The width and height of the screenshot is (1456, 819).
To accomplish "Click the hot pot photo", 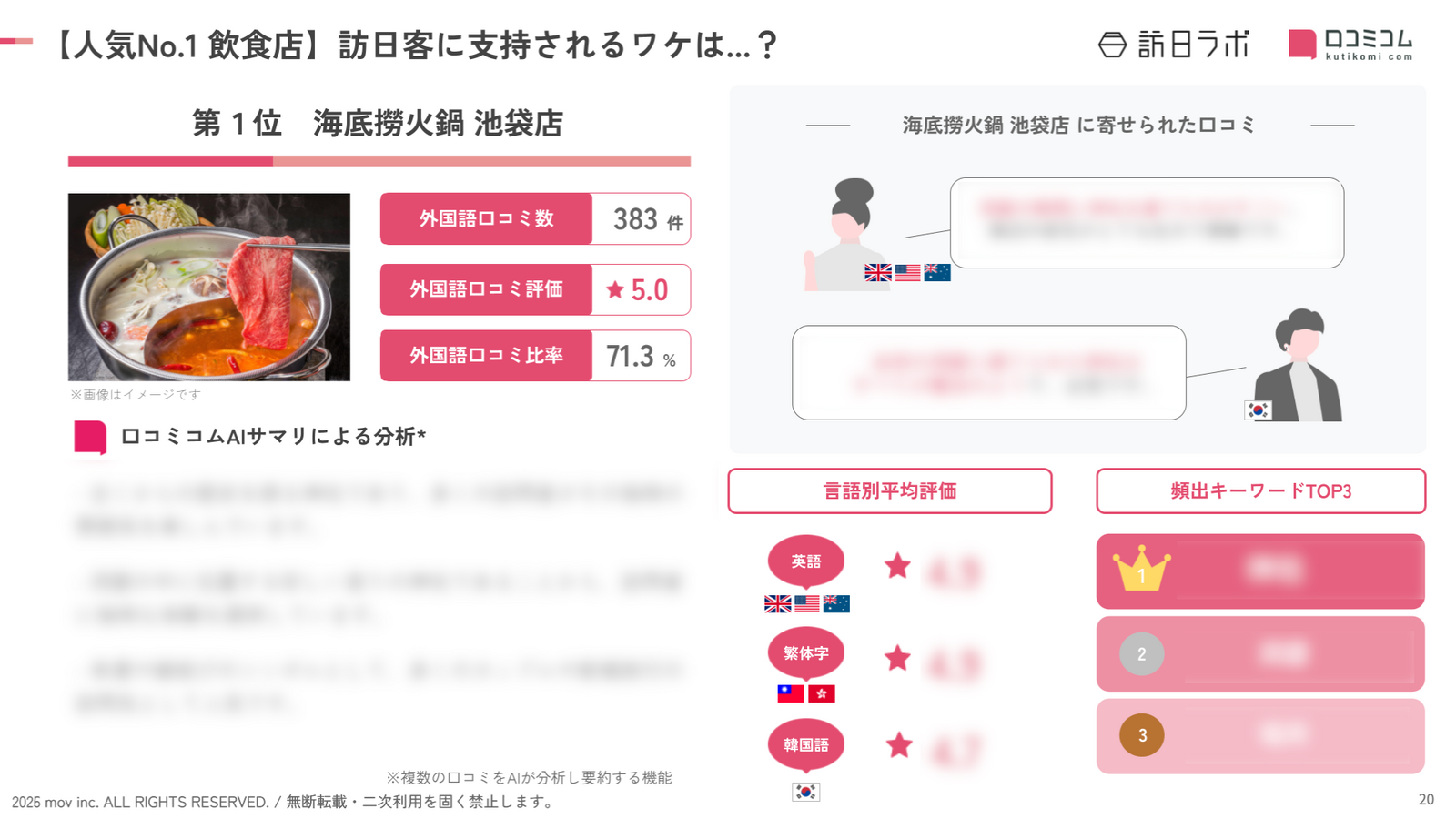I will point(209,287).
